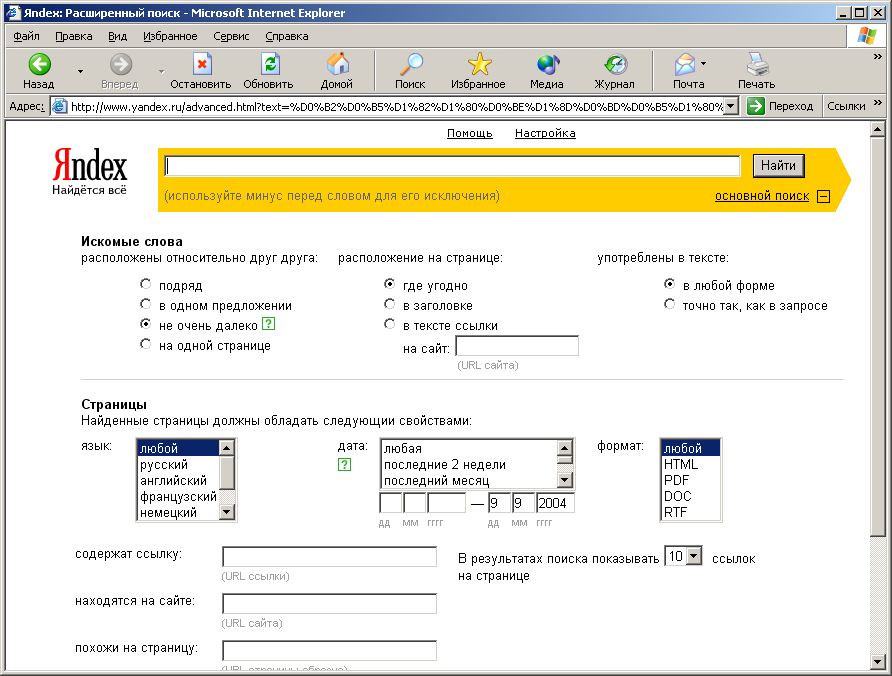Click the help question mark under 'дата'
This screenshot has width=892, height=676.
[x=344, y=464]
